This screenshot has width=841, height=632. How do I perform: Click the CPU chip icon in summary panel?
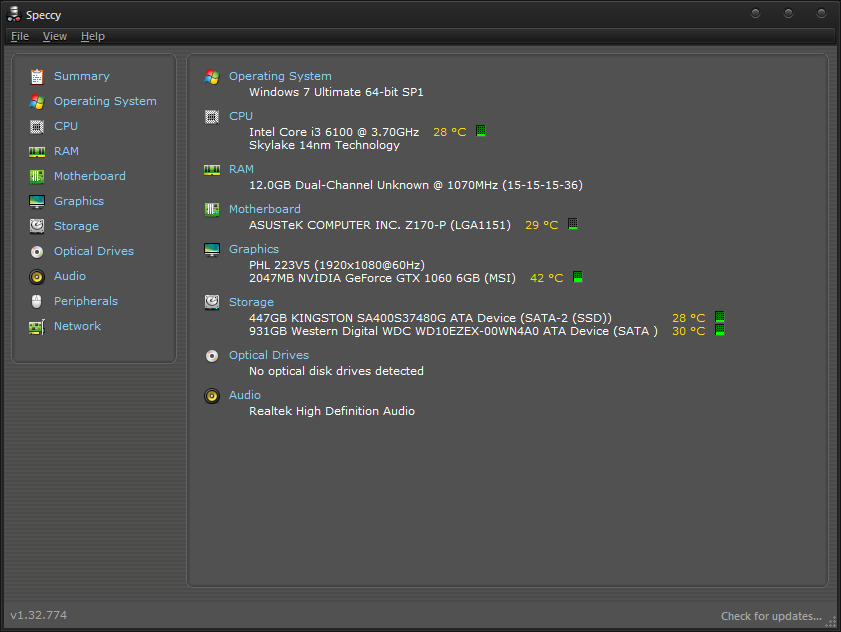pyautogui.click(x=212, y=116)
